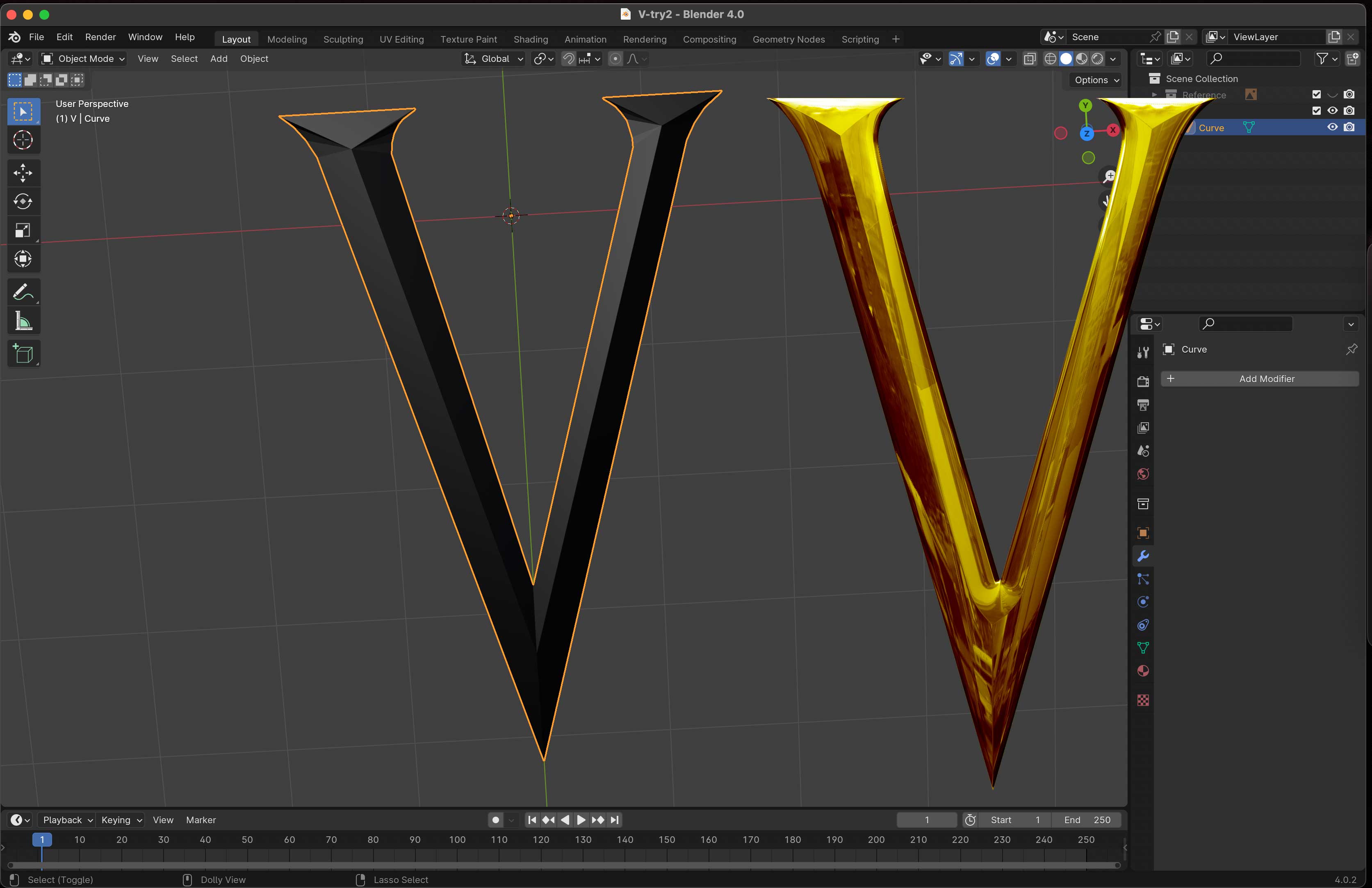The height and width of the screenshot is (888, 1372).
Task: Add a new collection in the outliner
Action: [x=1352, y=58]
